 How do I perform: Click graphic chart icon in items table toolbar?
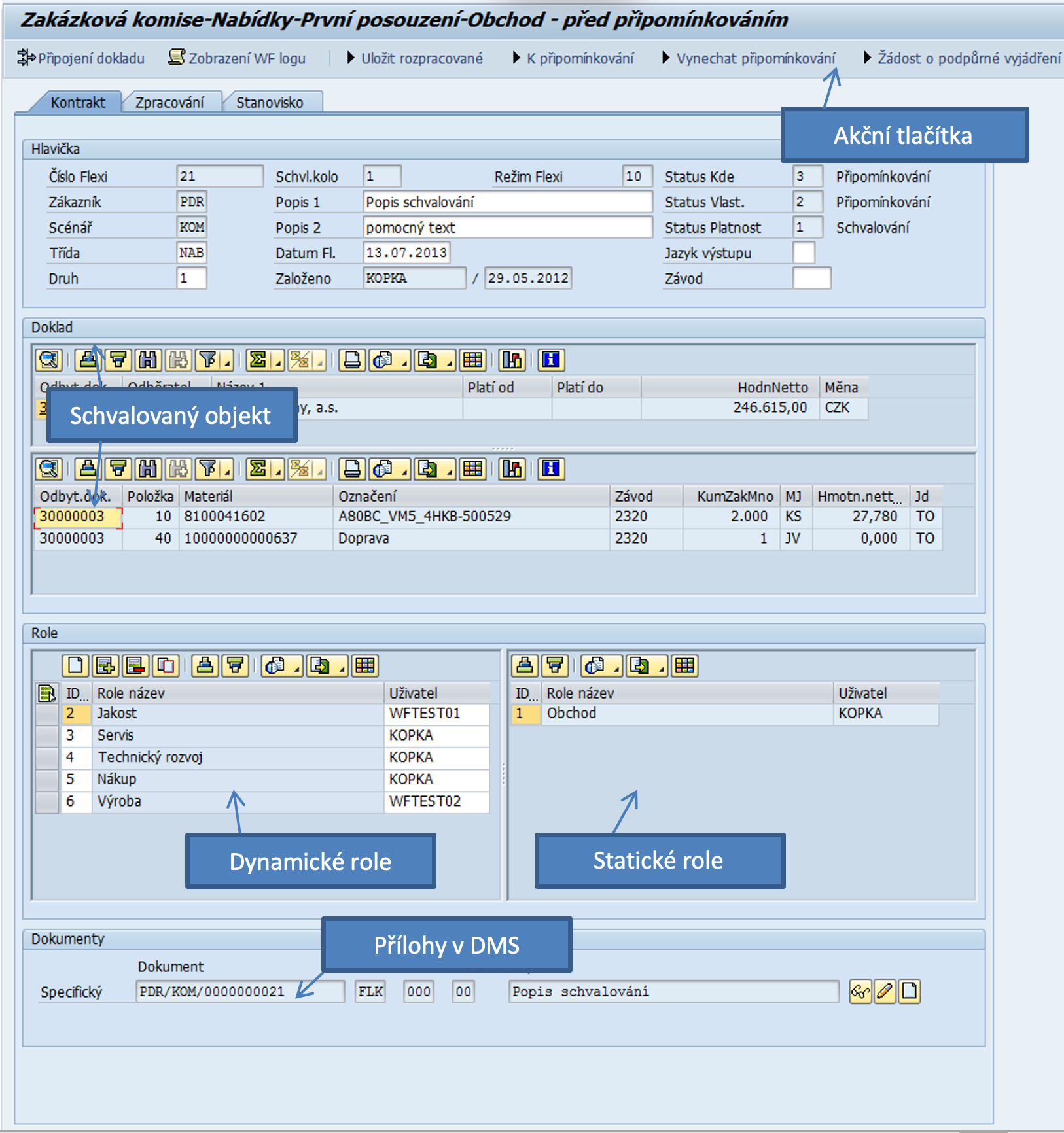tap(512, 468)
